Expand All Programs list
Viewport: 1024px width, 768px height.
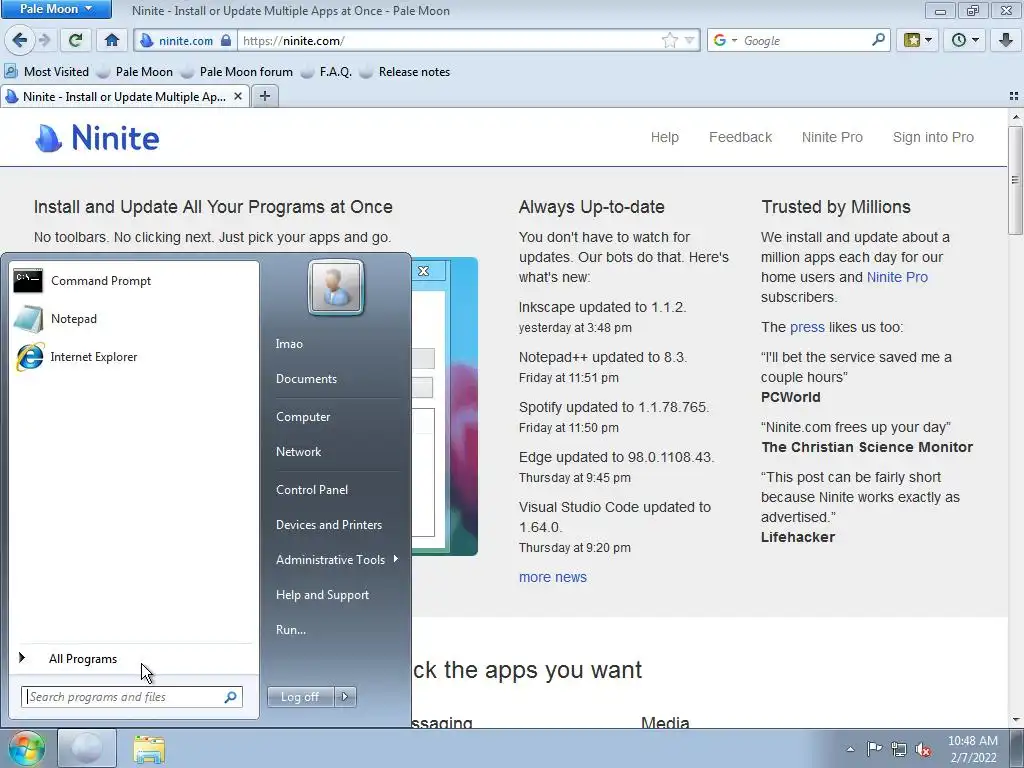(134, 659)
